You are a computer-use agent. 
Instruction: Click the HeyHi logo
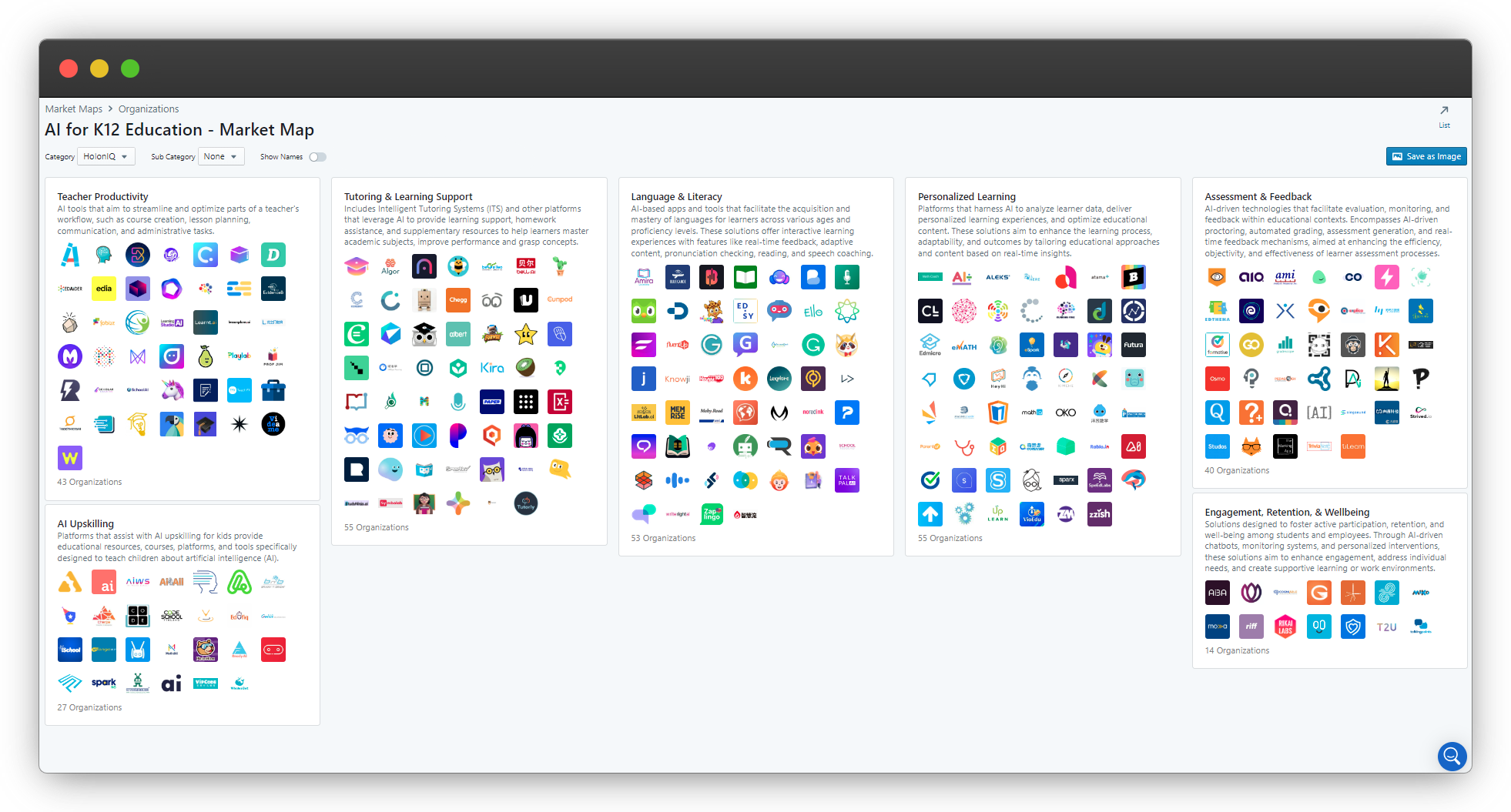(998, 379)
